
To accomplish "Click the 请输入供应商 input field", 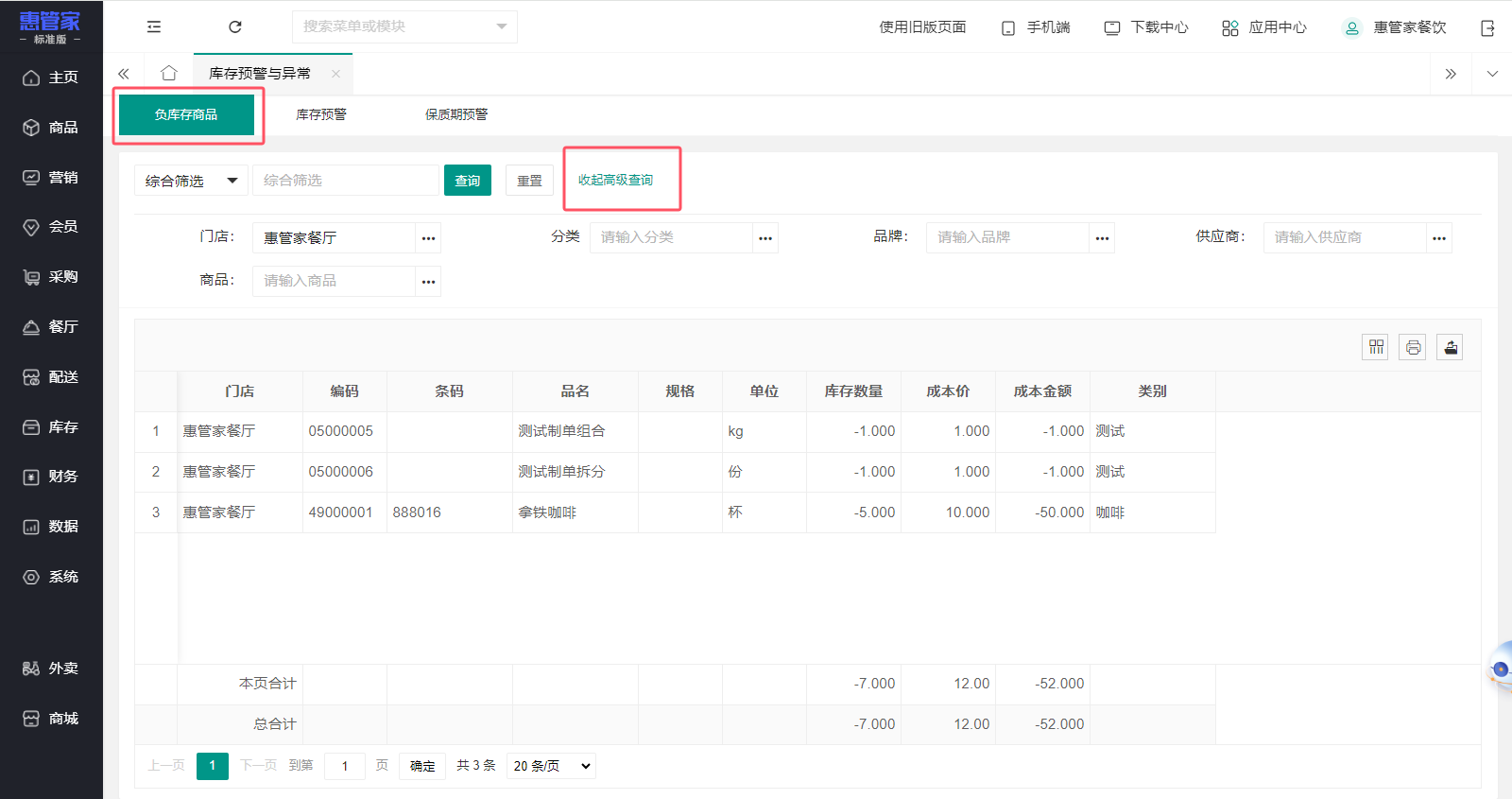I will [1345, 238].
